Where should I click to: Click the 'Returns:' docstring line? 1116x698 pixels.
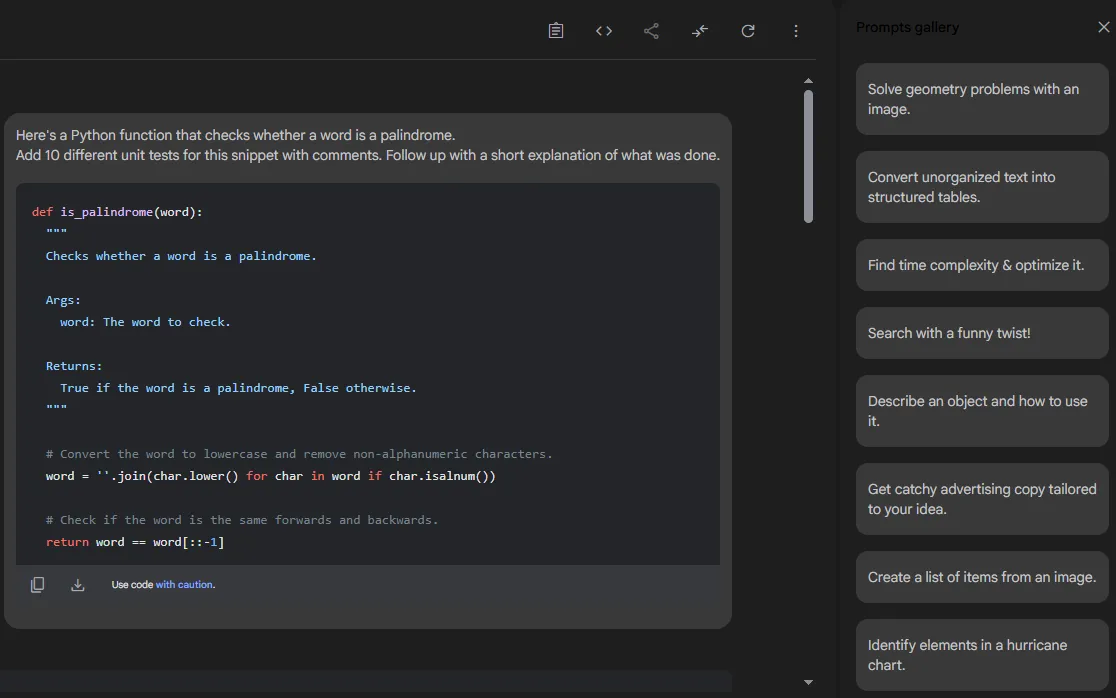tap(74, 366)
